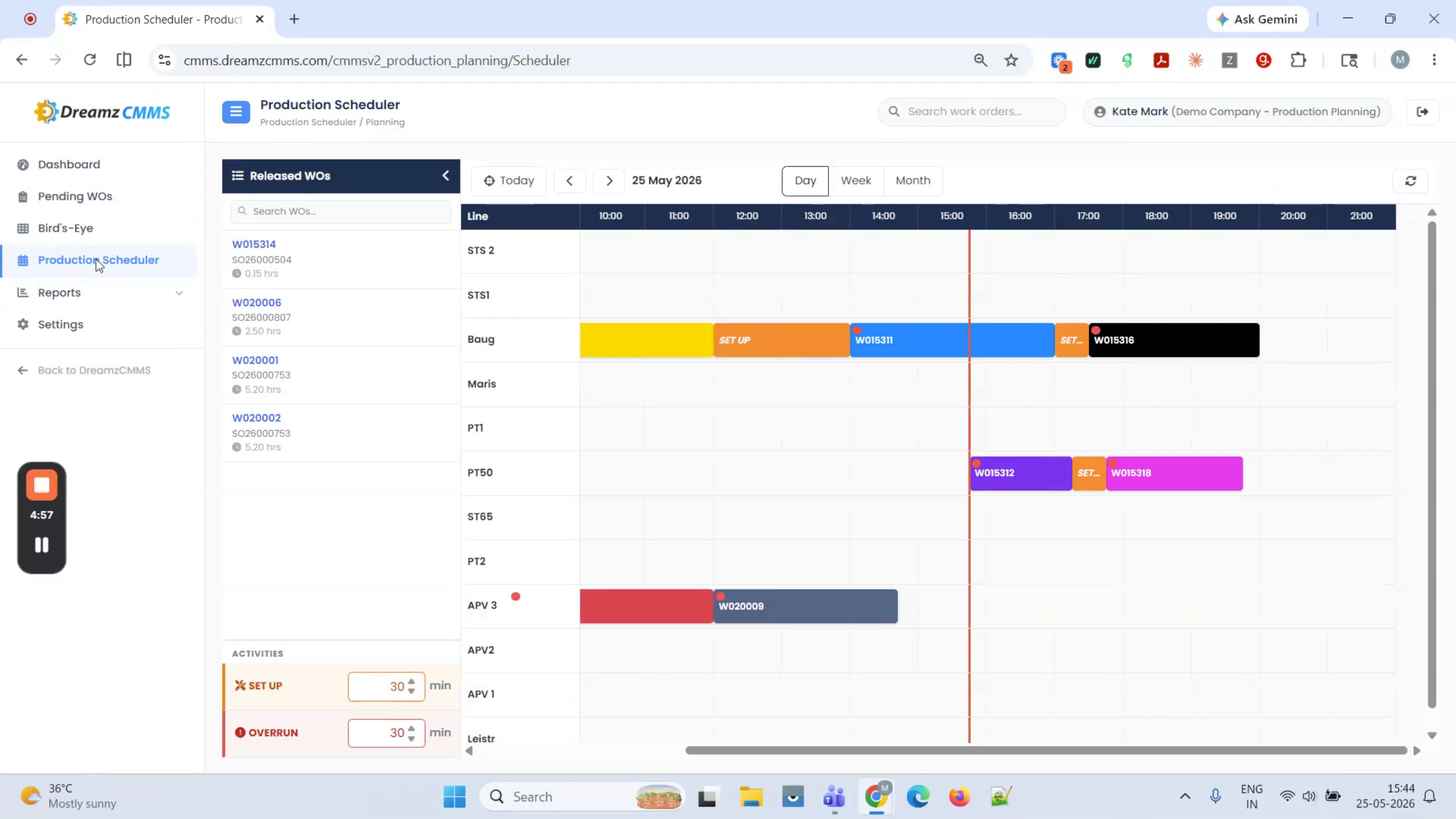This screenshot has width=1456, height=819.
Task: Select the black W015316 block on Baug
Action: click(1173, 340)
